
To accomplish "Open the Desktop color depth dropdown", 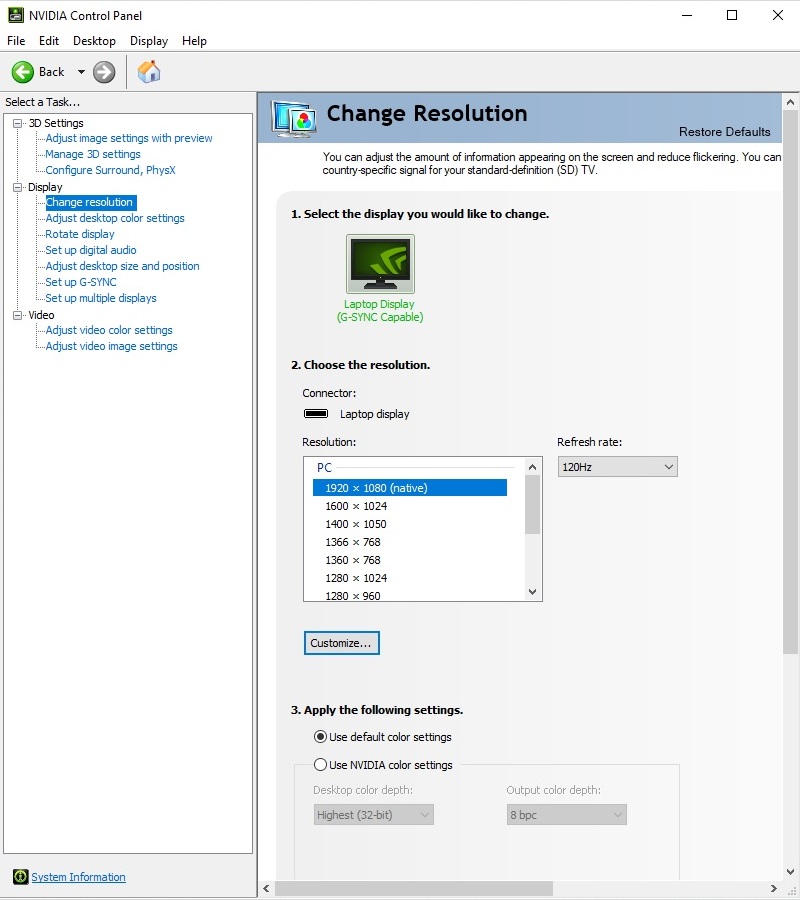I will (x=374, y=814).
